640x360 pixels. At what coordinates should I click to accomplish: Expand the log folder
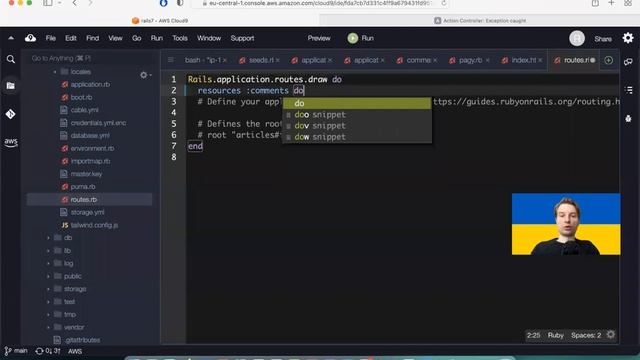pyautogui.click(x=48, y=263)
